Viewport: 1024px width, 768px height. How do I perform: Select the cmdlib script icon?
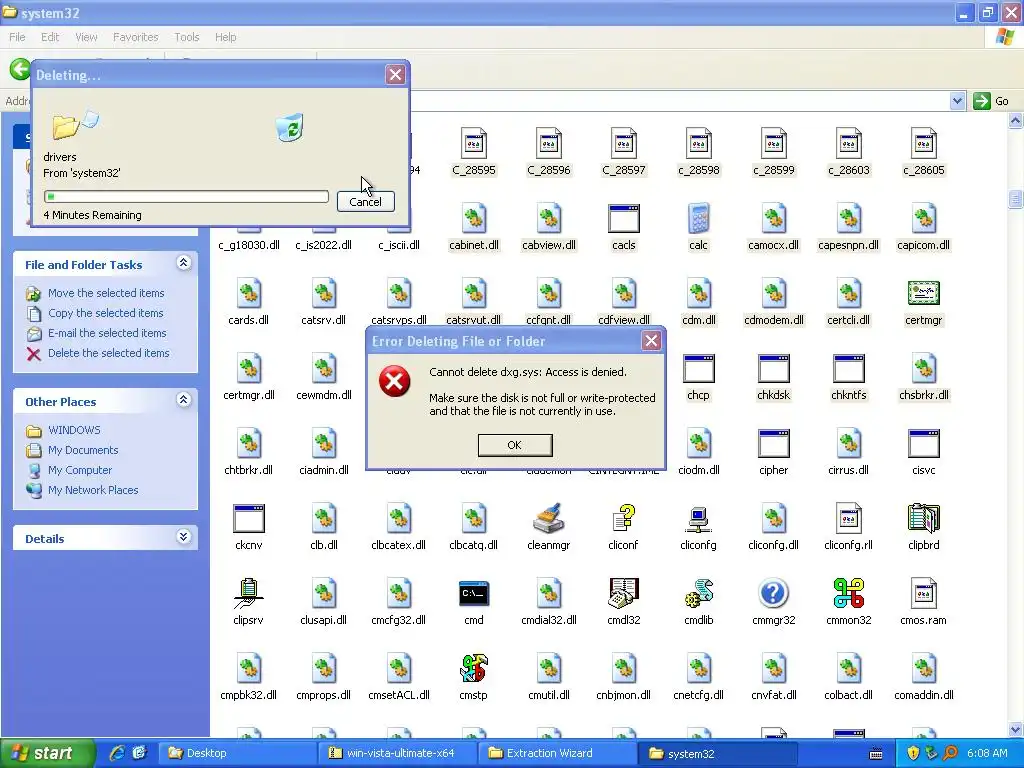[698, 594]
